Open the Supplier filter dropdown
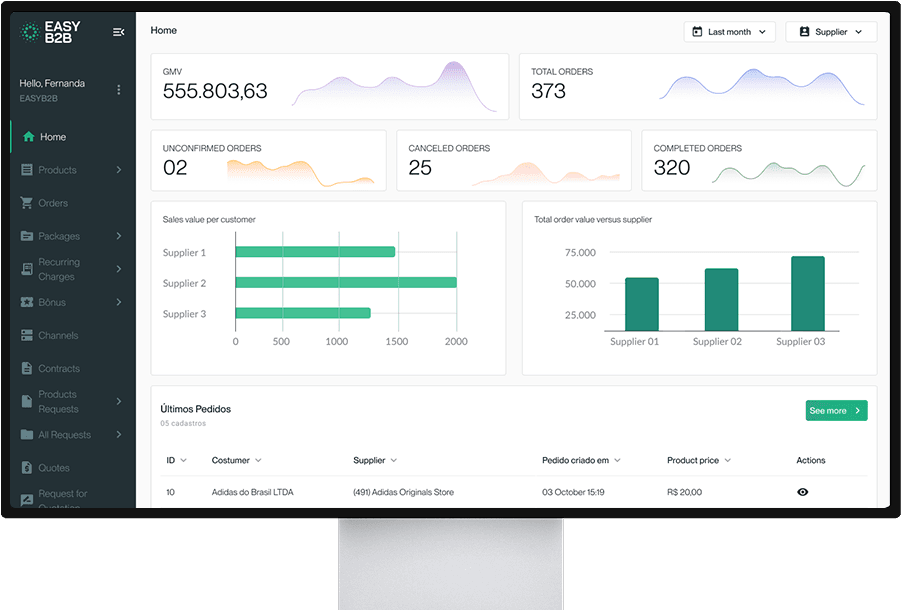The height and width of the screenshot is (610, 901). (x=831, y=32)
